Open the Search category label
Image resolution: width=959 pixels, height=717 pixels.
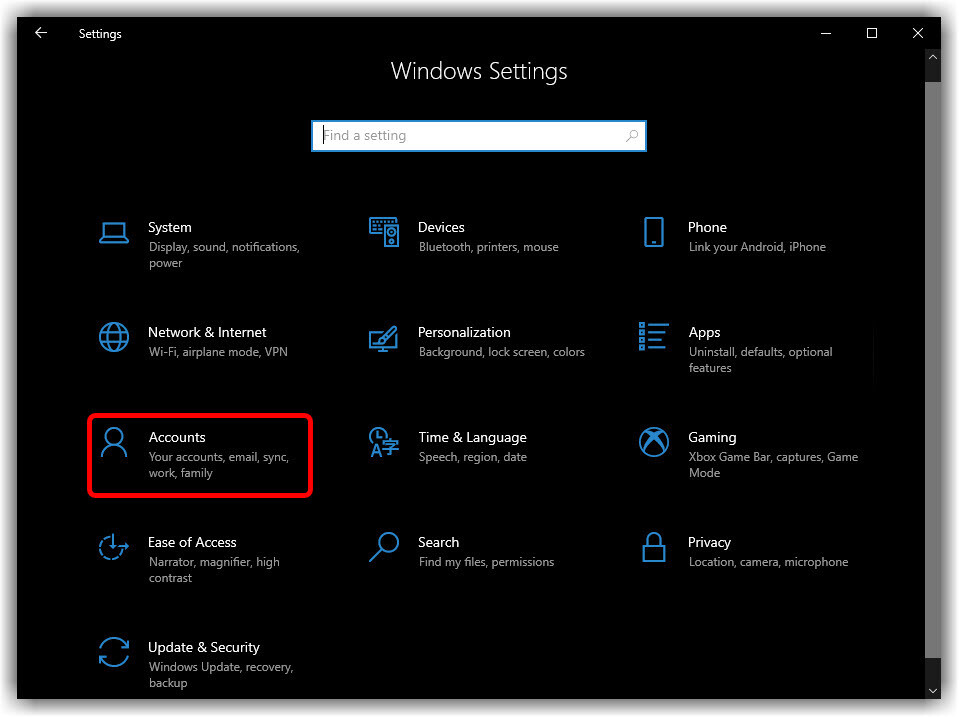click(438, 543)
